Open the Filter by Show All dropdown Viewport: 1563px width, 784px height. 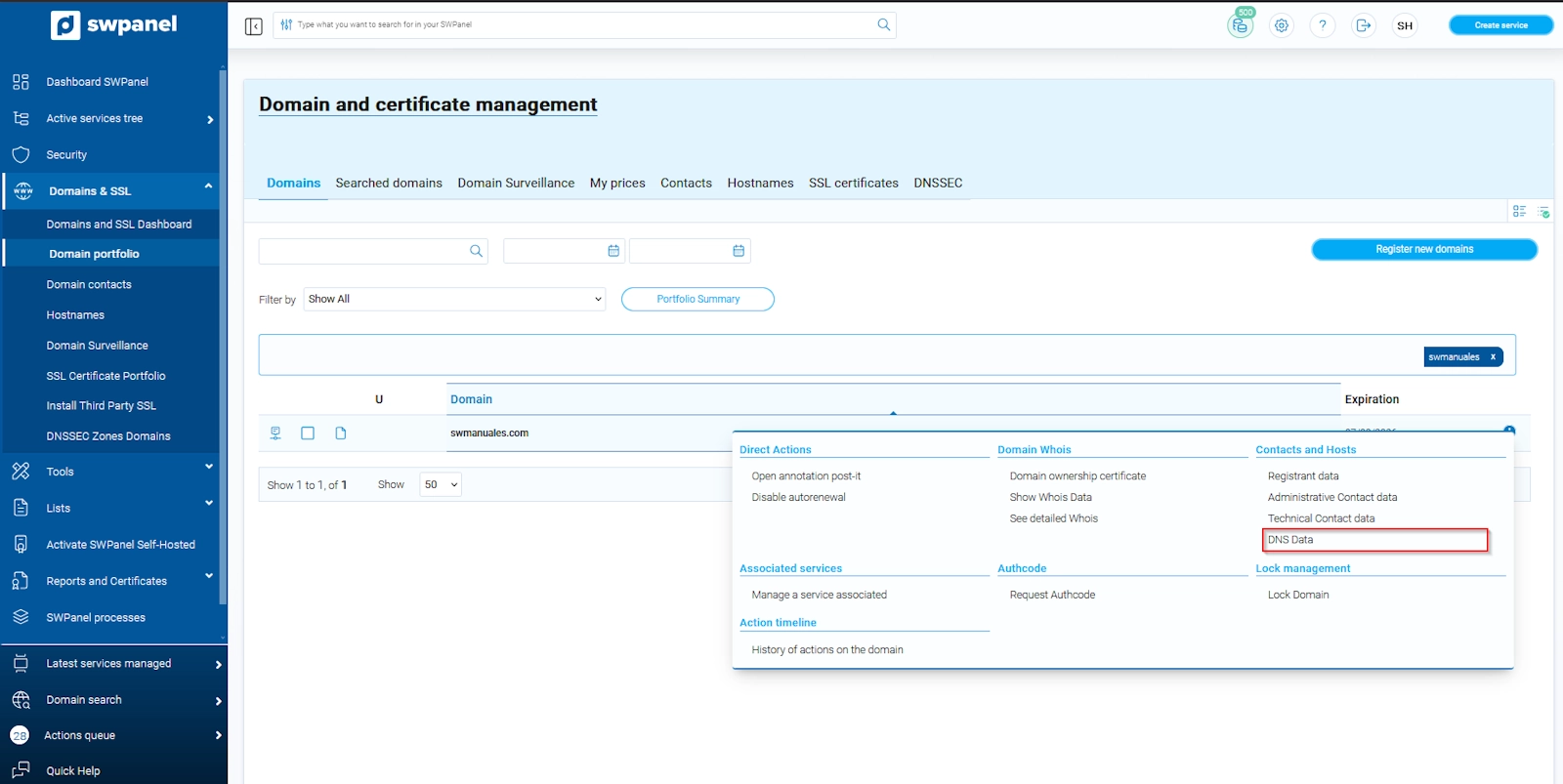tap(454, 300)
